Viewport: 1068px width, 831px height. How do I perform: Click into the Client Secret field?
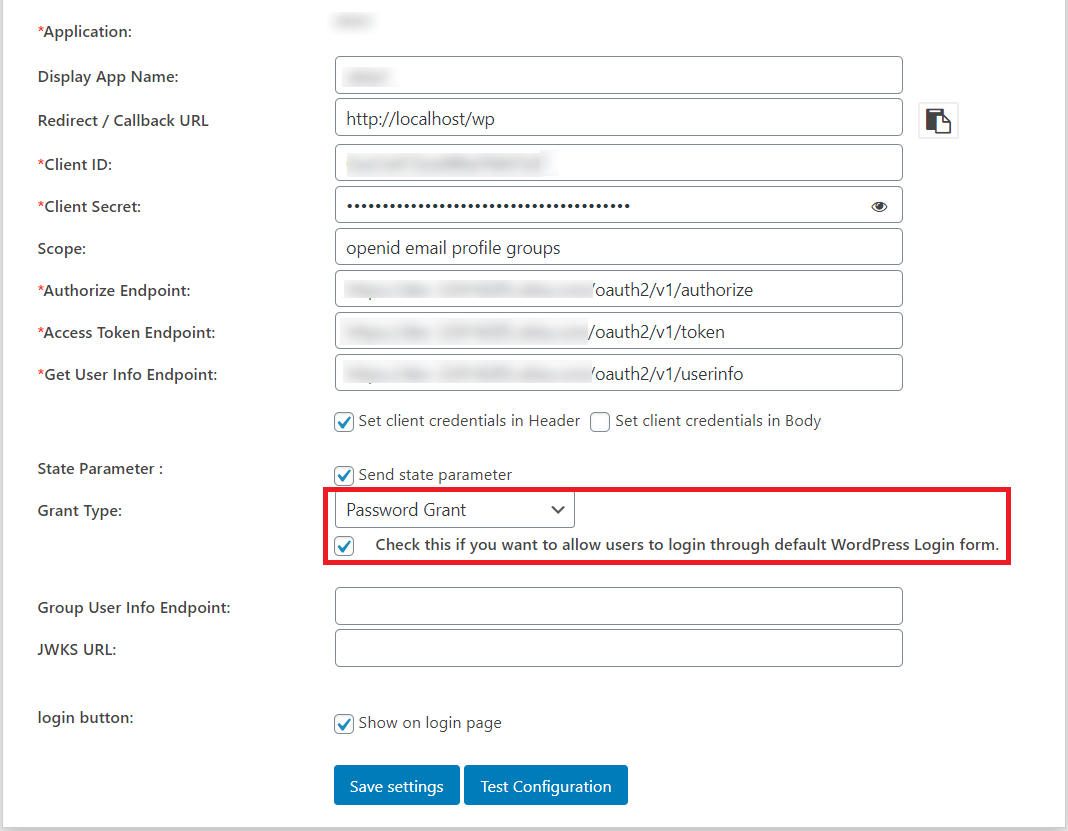(618, 205)
